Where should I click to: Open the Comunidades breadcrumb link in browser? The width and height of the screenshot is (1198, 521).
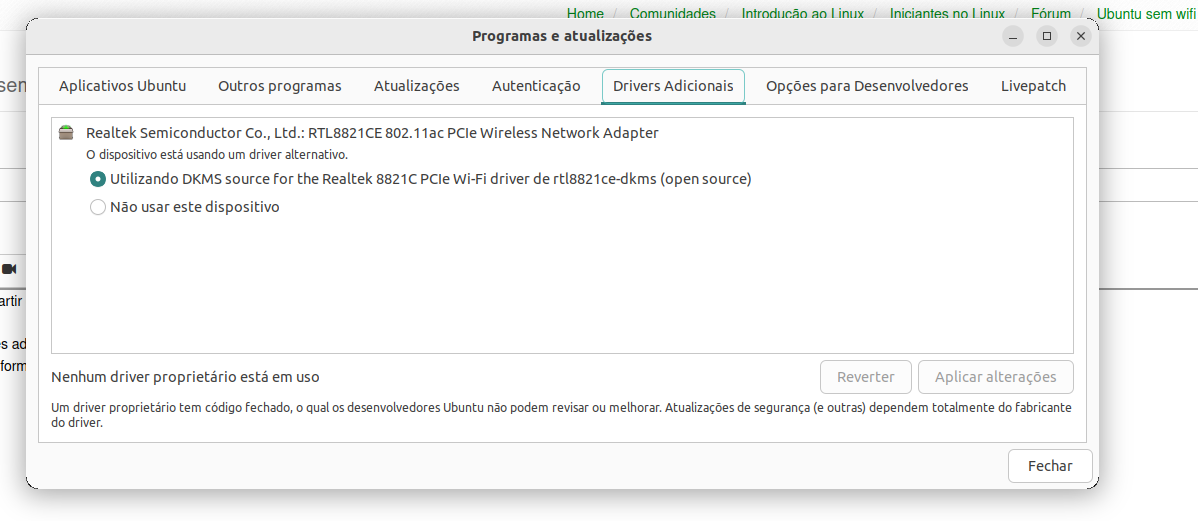pos(672,13)
